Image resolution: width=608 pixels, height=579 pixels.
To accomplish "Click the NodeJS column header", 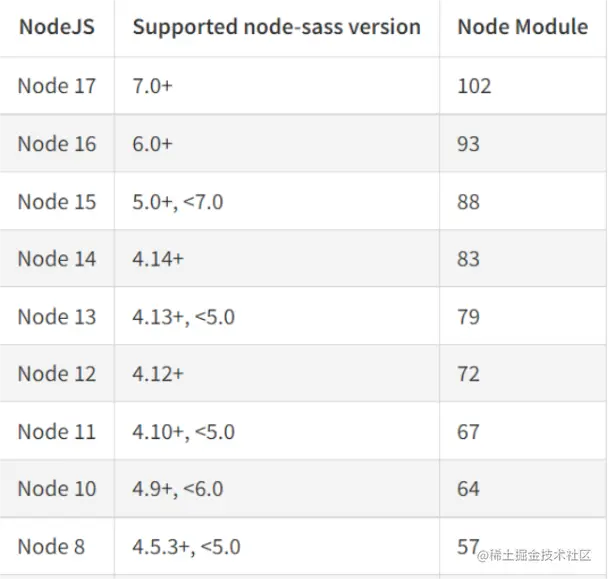I will tap(57, 27).
